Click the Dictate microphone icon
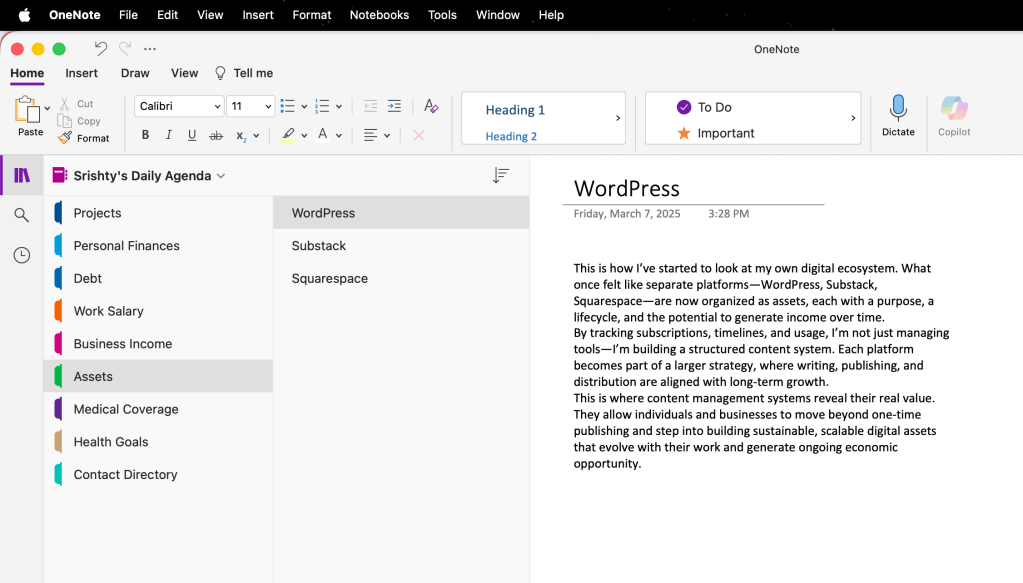The image size is (1023, 583). point(898,108)
